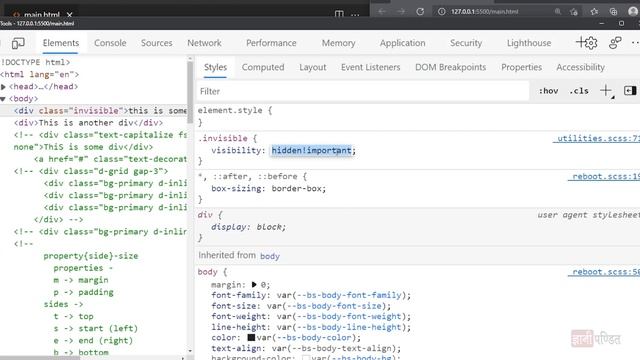
Task: Select DOM Breakpoints subtab
Action: pyautogui.click(x=451, y=67)
